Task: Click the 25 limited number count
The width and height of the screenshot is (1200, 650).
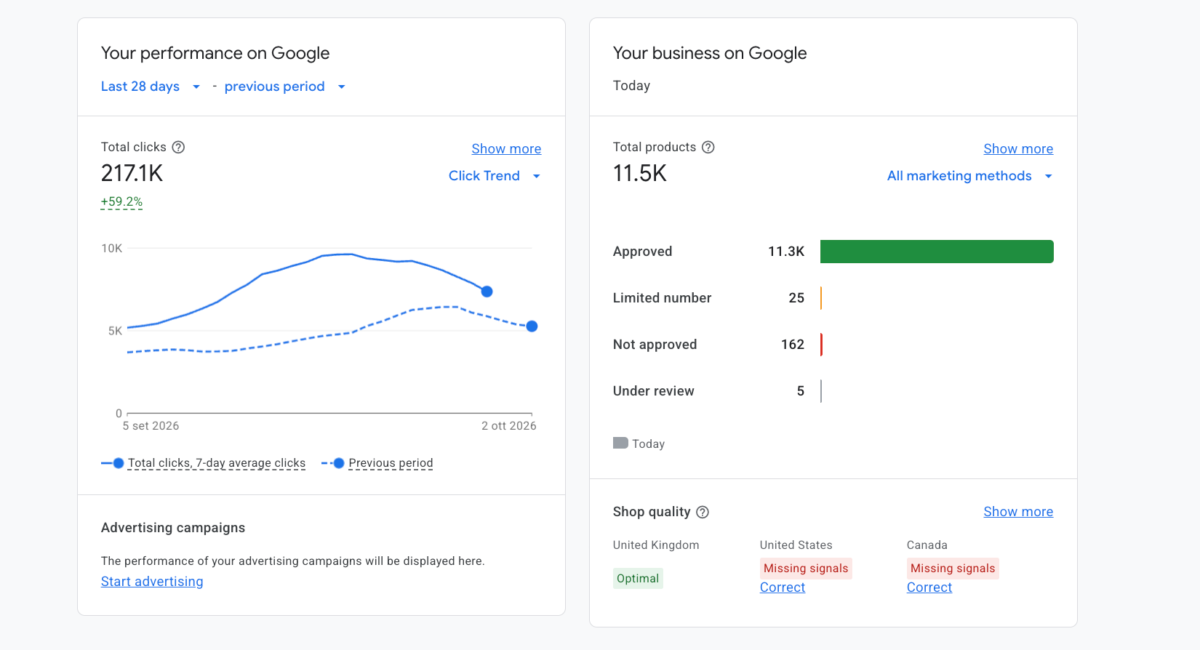Action: 796,298
